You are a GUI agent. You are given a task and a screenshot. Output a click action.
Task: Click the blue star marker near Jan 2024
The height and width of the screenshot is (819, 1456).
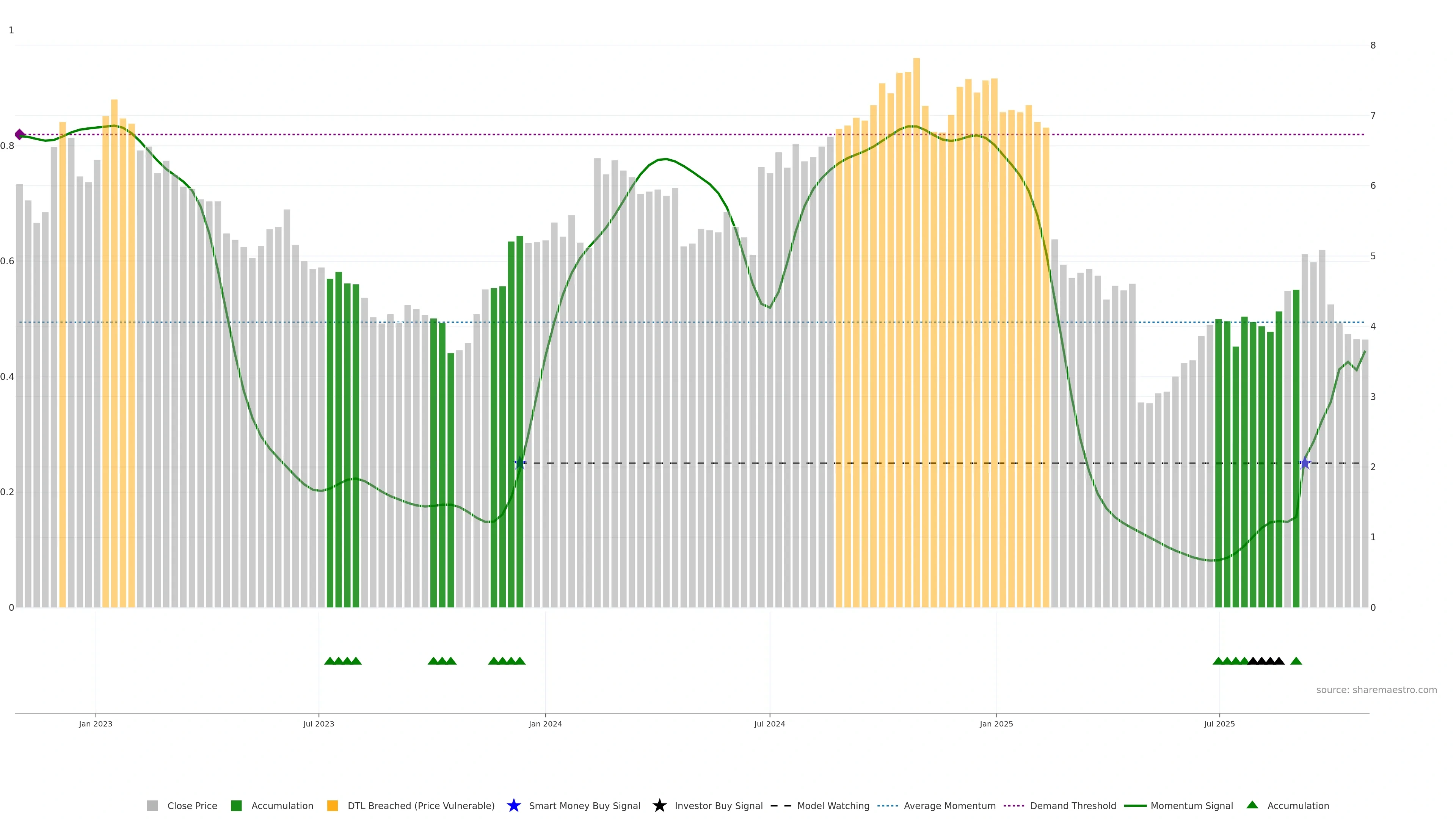point(520,463)
